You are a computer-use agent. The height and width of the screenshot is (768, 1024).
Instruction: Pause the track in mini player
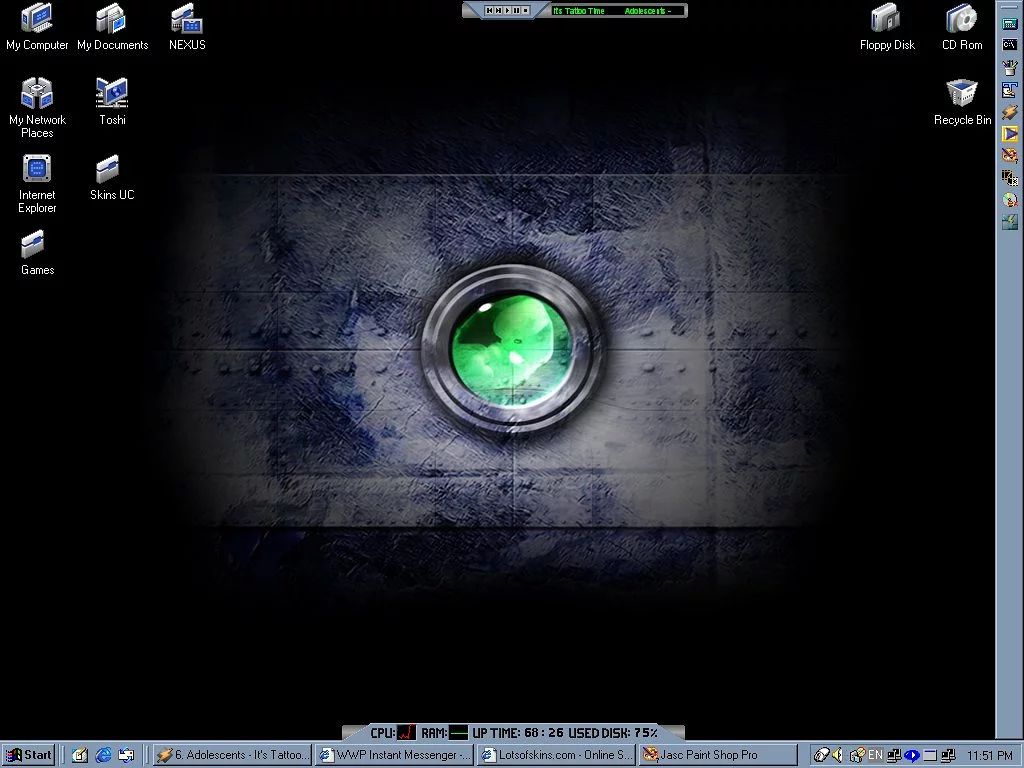[517, 10]
